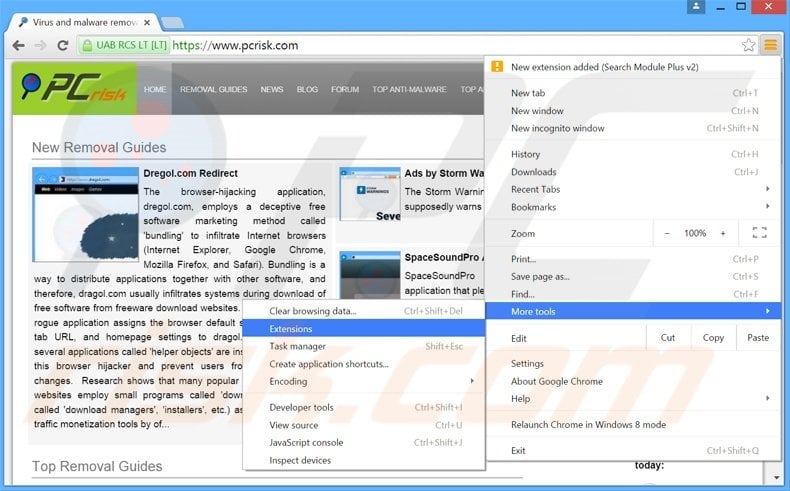Expand the Help submenu arrow
The height and width of the screenshot is (491, 790).
[767, 398]
